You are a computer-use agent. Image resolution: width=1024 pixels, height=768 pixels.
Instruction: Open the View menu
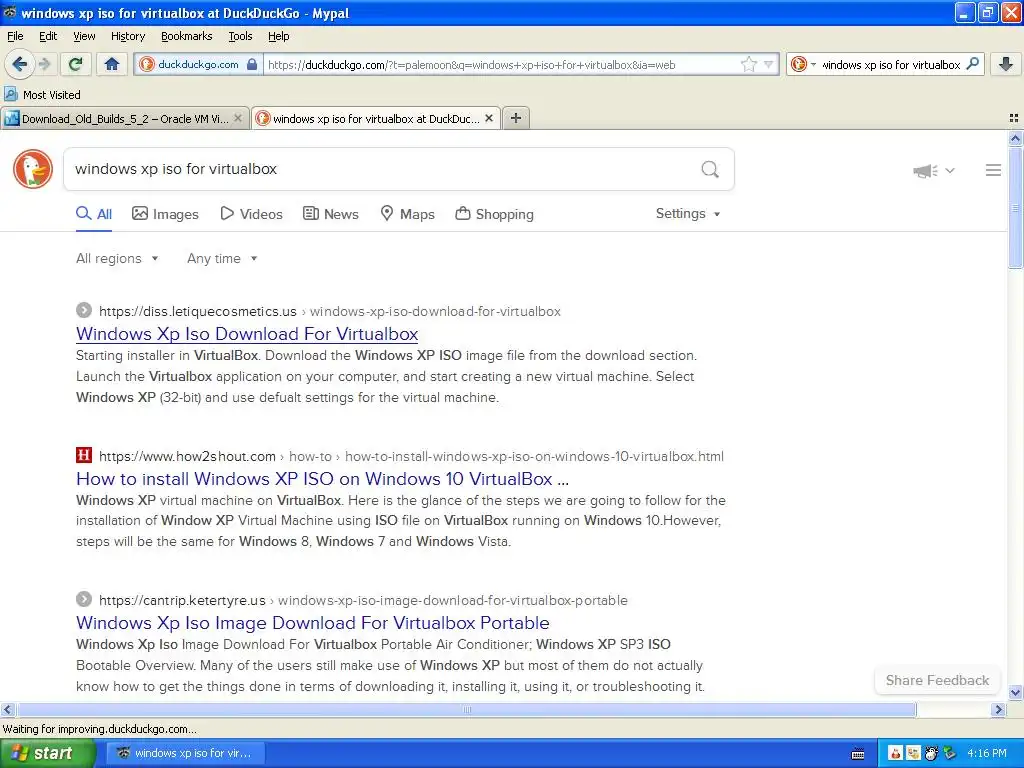tap(84, 36)
